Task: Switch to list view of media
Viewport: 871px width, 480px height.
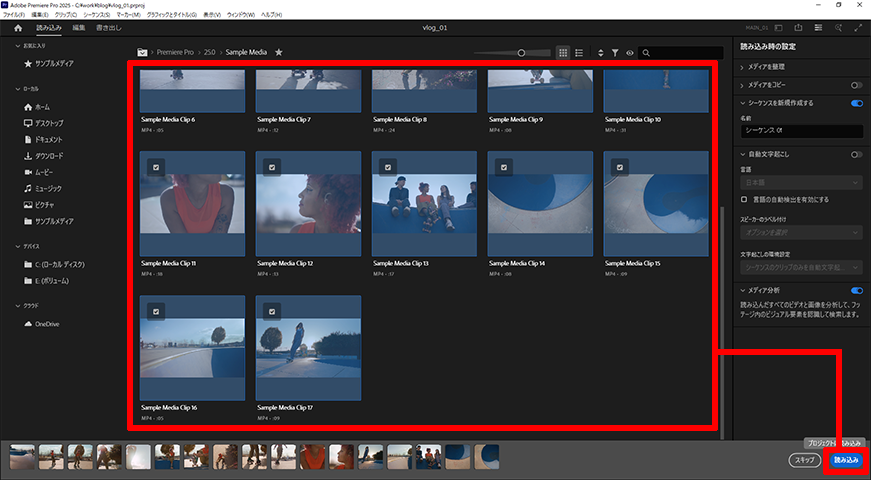Action: pyautogui.click(x=579, y=52)
